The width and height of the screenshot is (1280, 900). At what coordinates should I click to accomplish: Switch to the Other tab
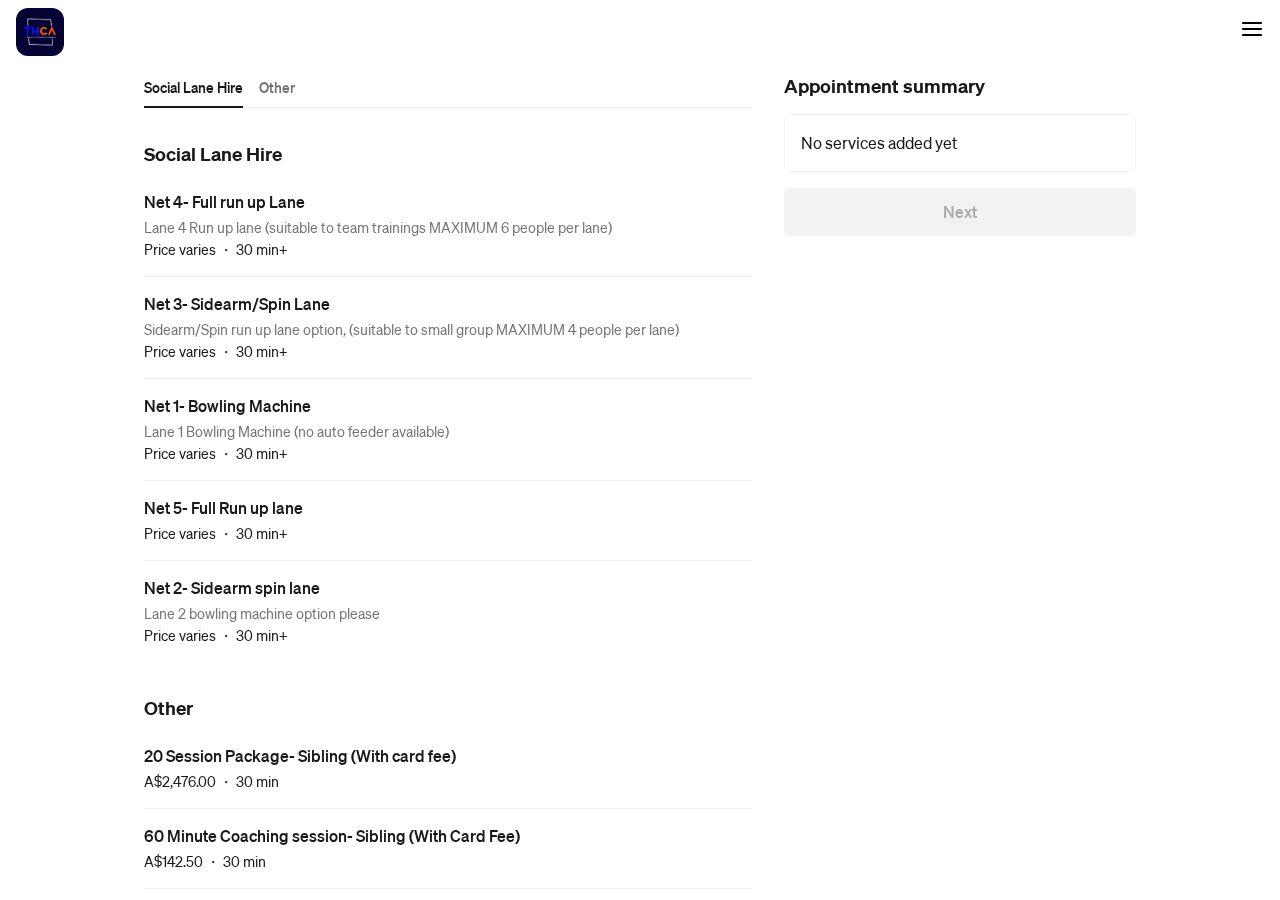(x=277, y=88)
